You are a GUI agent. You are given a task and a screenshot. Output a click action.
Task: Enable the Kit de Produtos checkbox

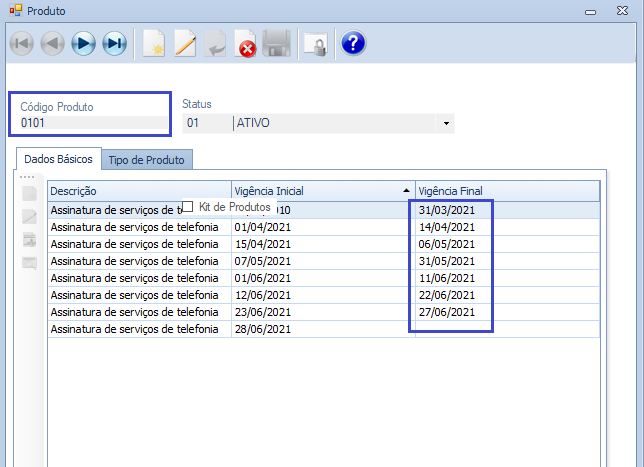point(187,207)
